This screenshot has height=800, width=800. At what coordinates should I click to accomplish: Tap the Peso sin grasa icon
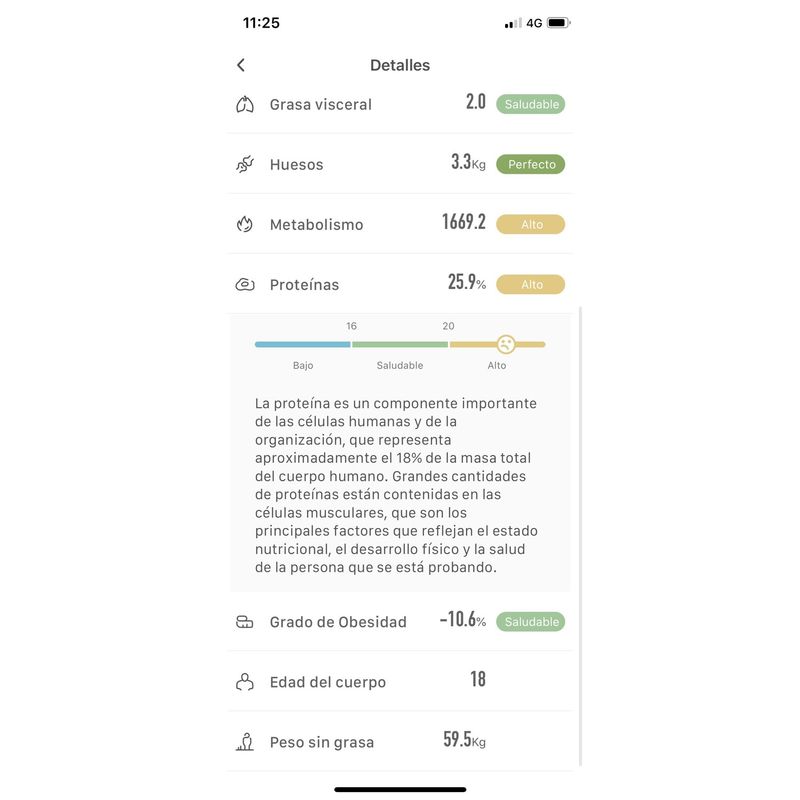(x=245, y=742)
